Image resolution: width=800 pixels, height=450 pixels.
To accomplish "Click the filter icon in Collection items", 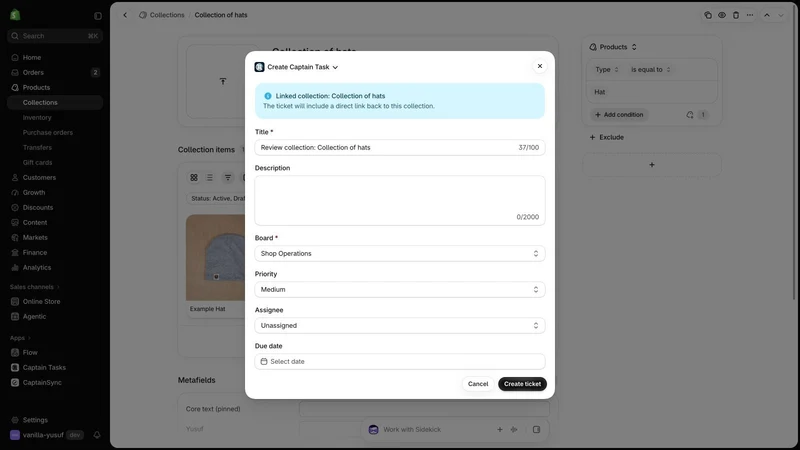I will [228, 178].
